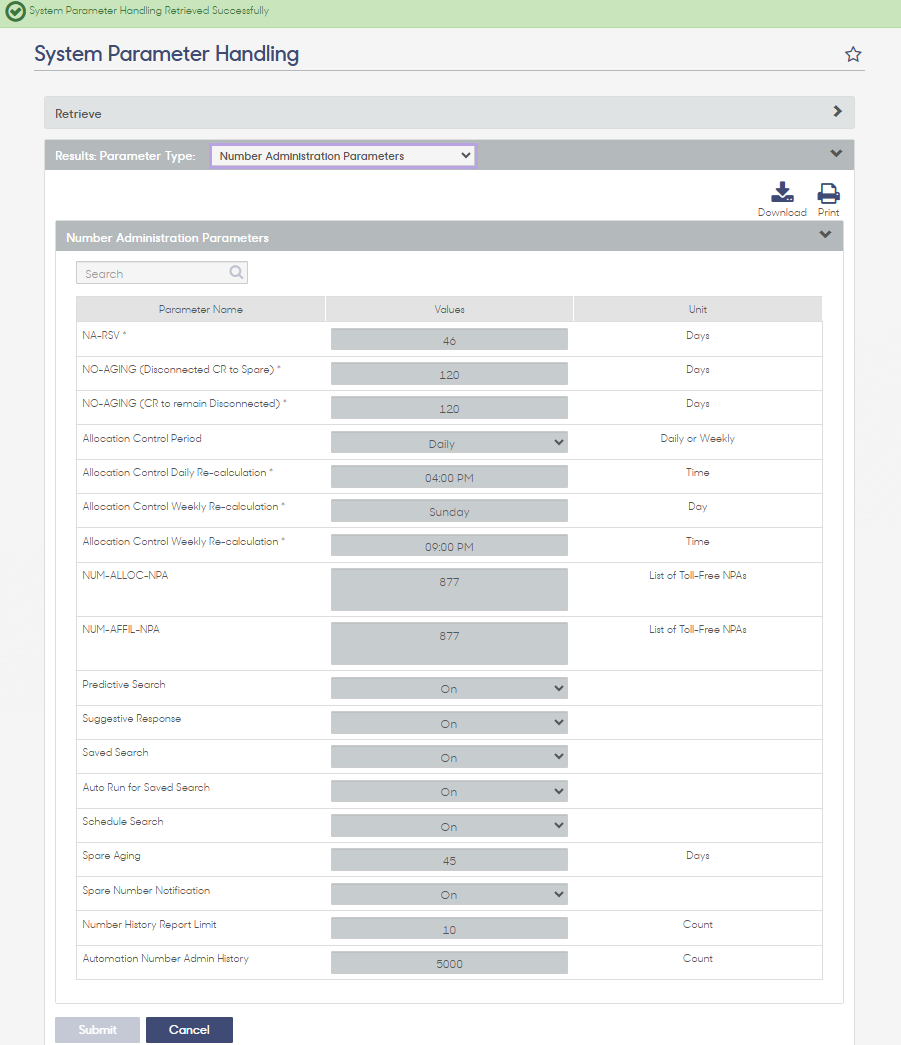The height and width of the screenshot is (1045, 901).
Task: Click the Cancel button
Action: (189, 1030)
